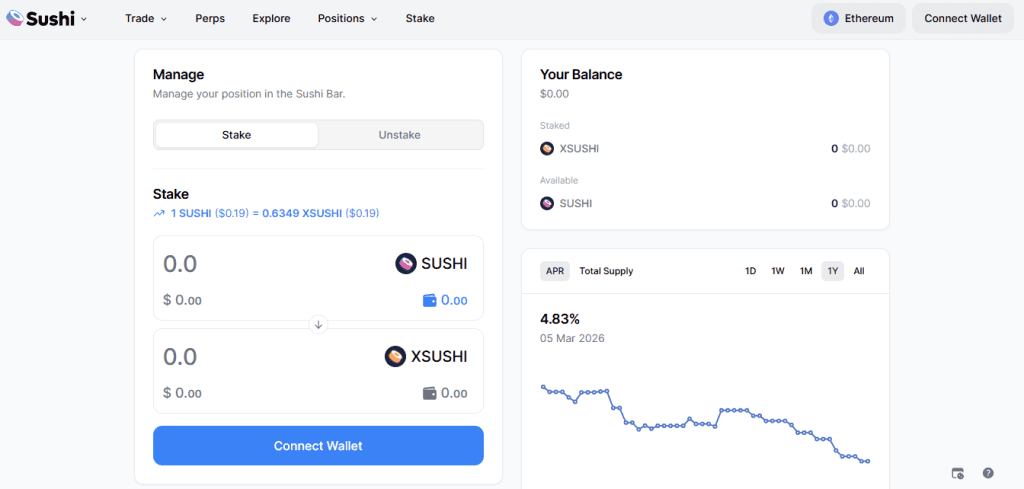Click the down arrow between token fields

(x=319, y=324)
